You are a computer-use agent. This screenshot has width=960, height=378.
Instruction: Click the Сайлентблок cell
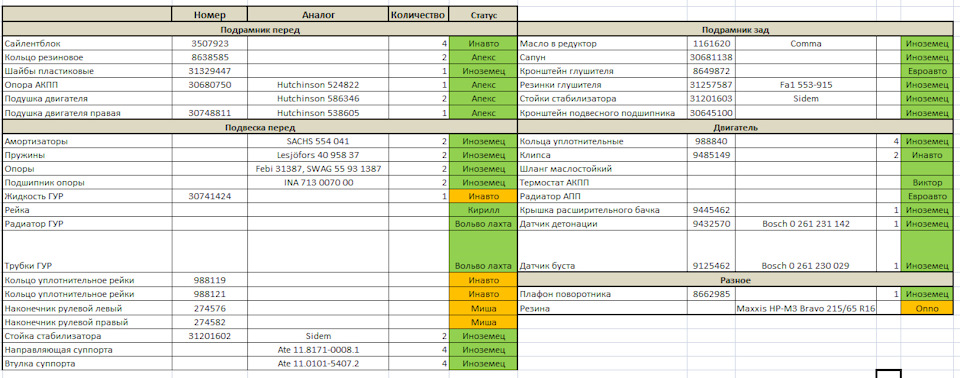click(88, 44)
